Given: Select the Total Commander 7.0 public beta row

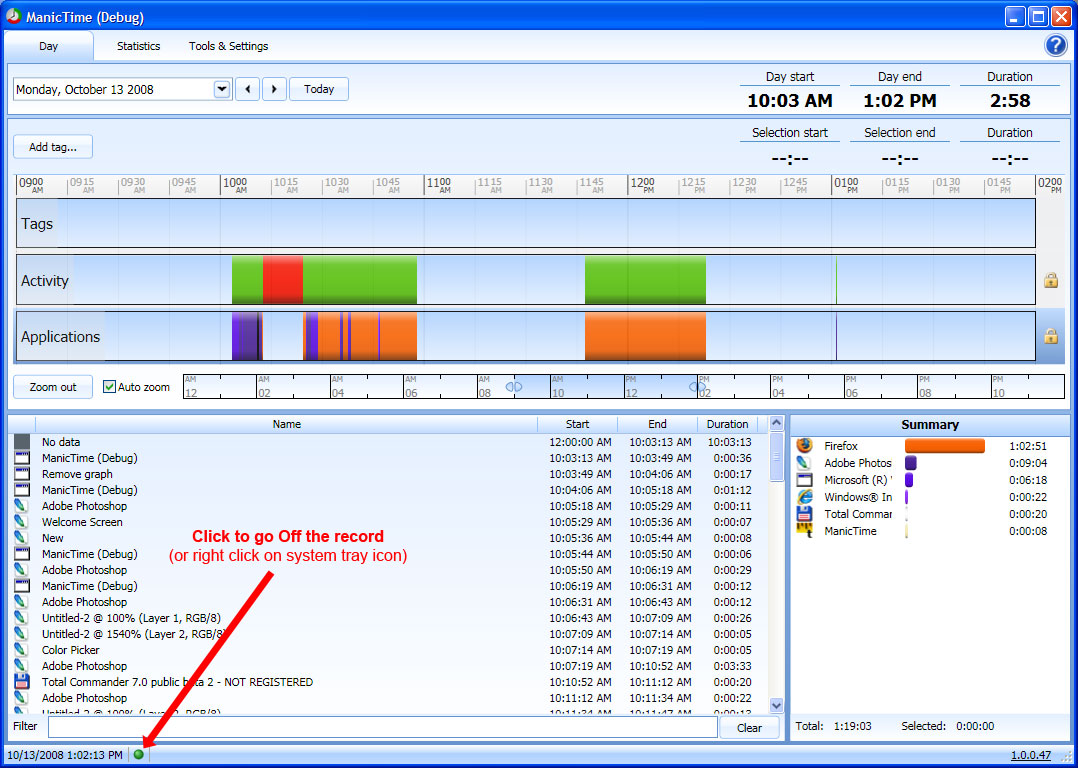Looking at the screenshot, I should coord(388,682).
